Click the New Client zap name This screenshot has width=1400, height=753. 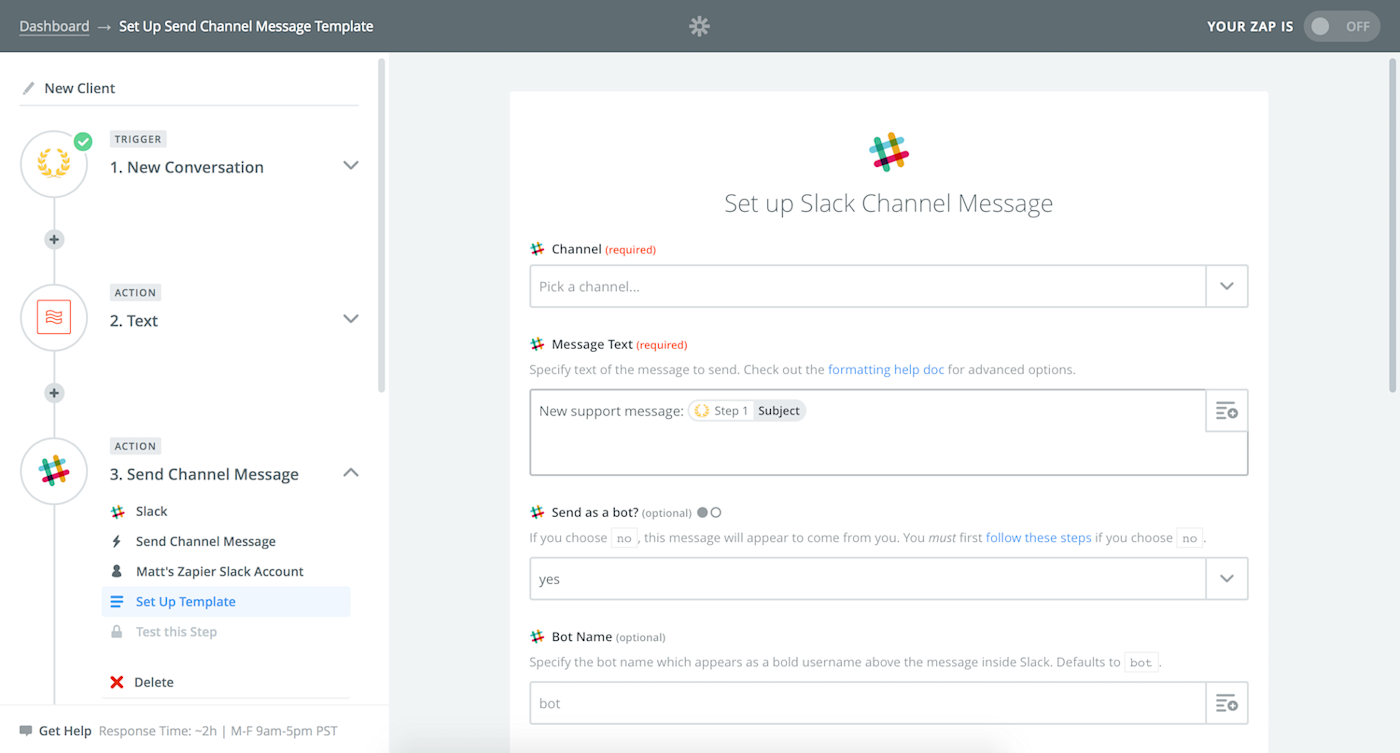pos(80,88)
